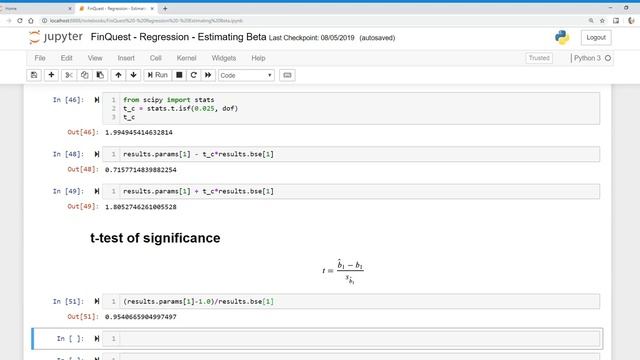This screenshot has height=360, width=640.
Task: Paste cells below using the toolbar icon
Action: [x=100, y=75]
